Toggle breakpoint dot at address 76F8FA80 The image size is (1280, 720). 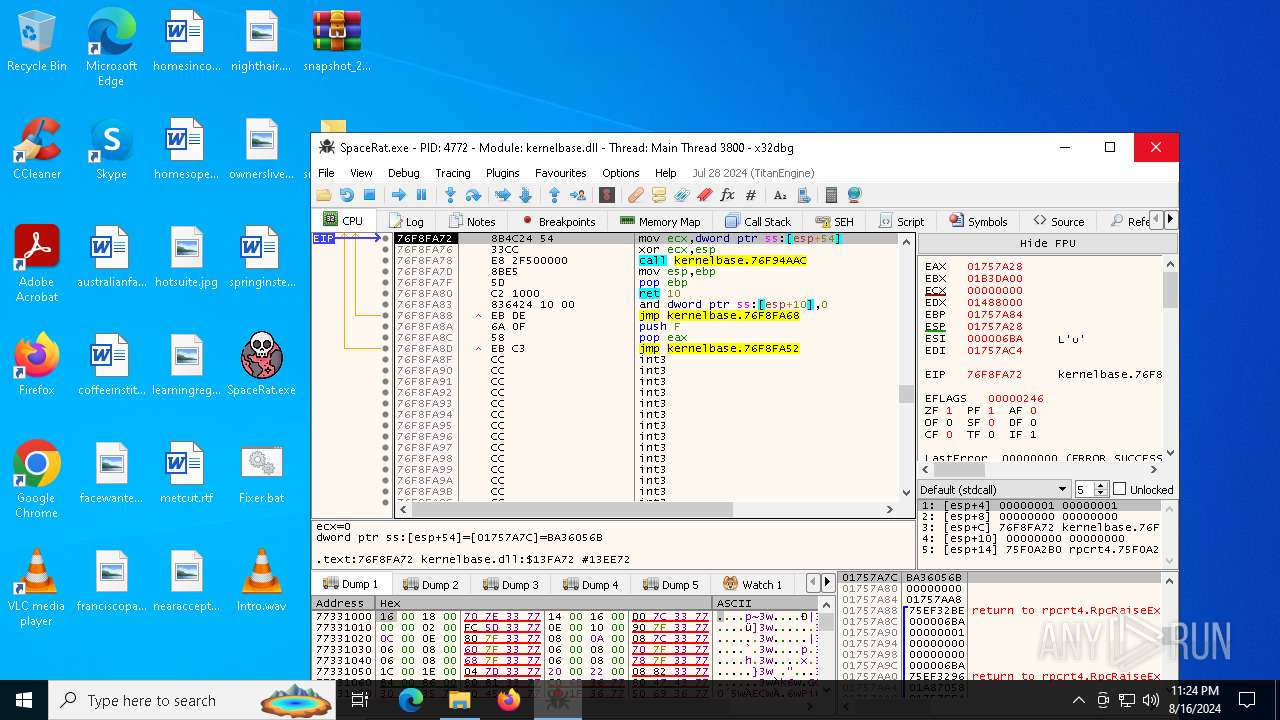coord(386,294)
